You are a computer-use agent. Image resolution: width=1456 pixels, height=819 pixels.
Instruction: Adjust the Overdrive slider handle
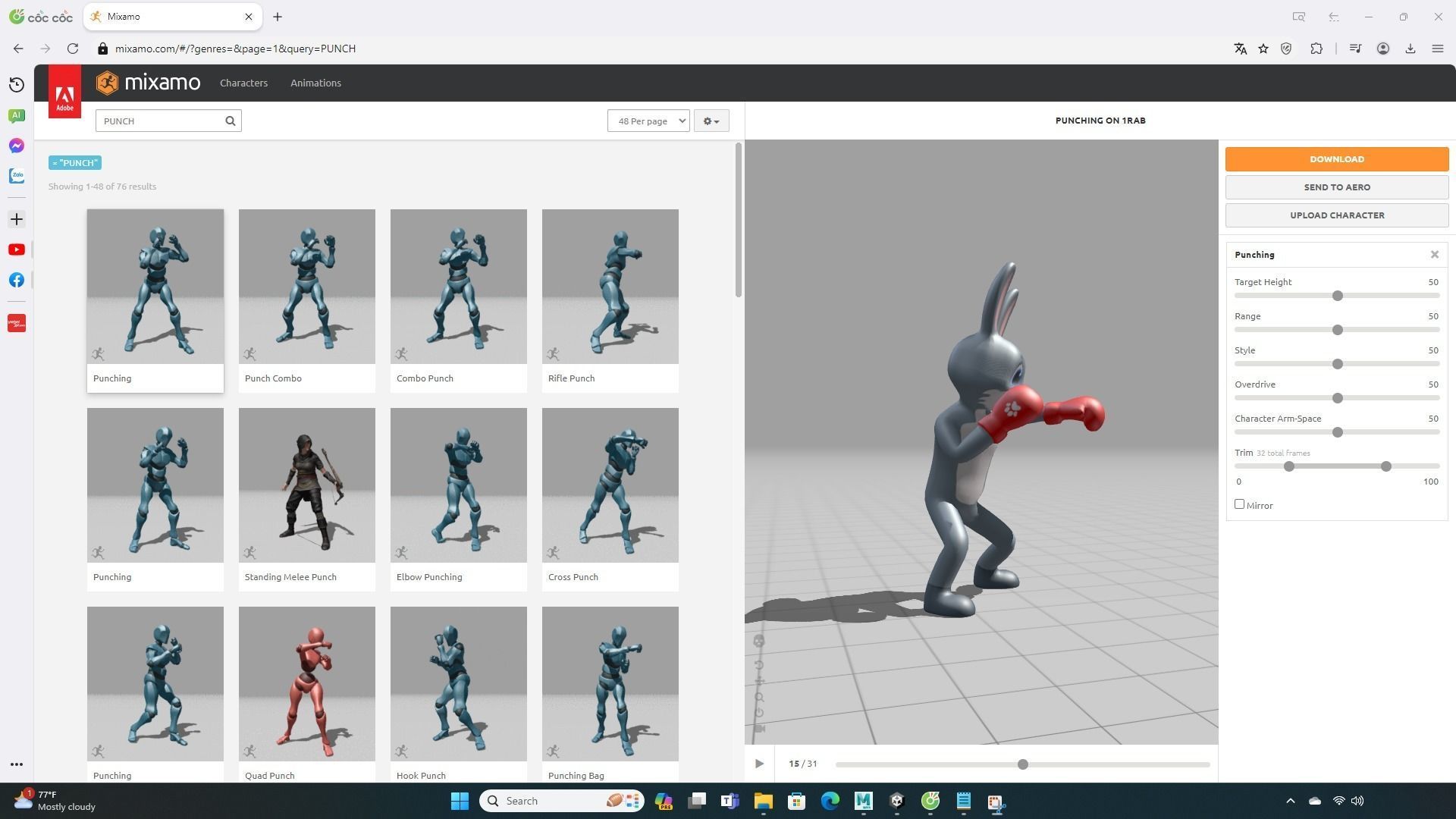pyautogui.click(x=1338, y=398)
